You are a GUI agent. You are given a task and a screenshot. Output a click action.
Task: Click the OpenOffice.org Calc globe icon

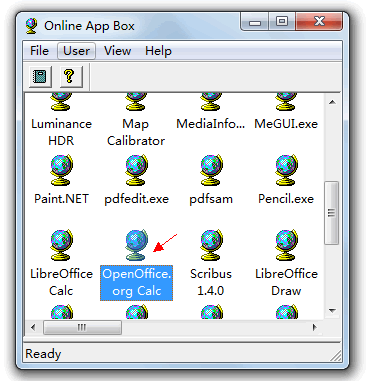[136, 245]
